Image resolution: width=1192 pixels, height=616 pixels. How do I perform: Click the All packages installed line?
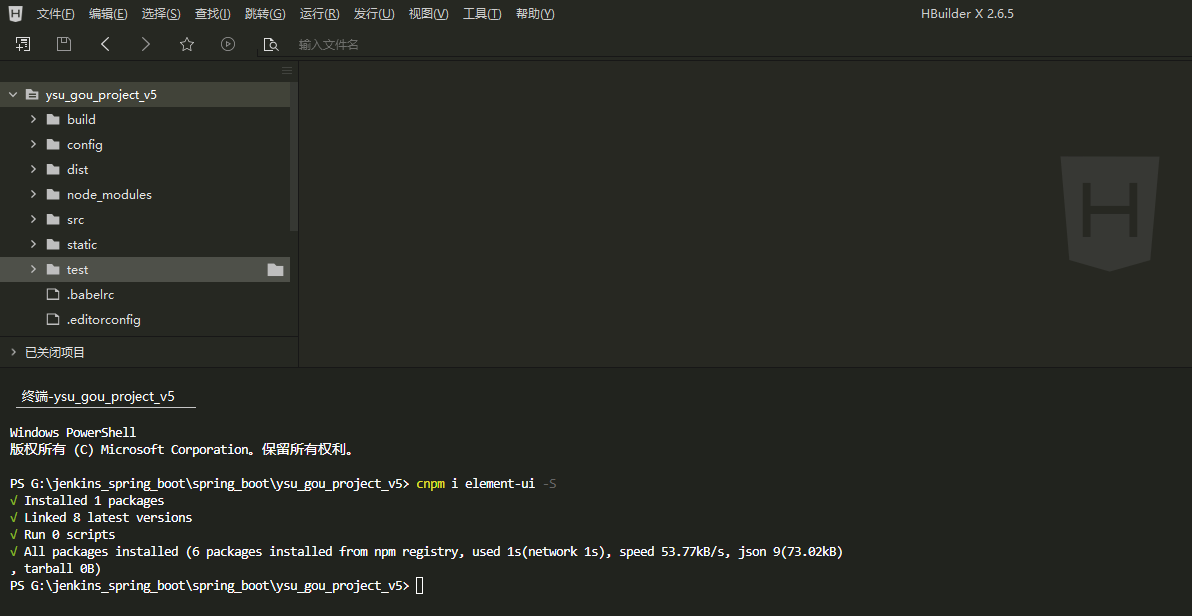(426, 551)
